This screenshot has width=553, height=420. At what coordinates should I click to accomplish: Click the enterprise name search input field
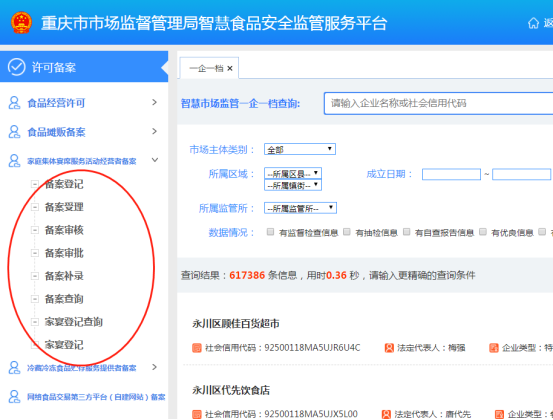(438, 103)
